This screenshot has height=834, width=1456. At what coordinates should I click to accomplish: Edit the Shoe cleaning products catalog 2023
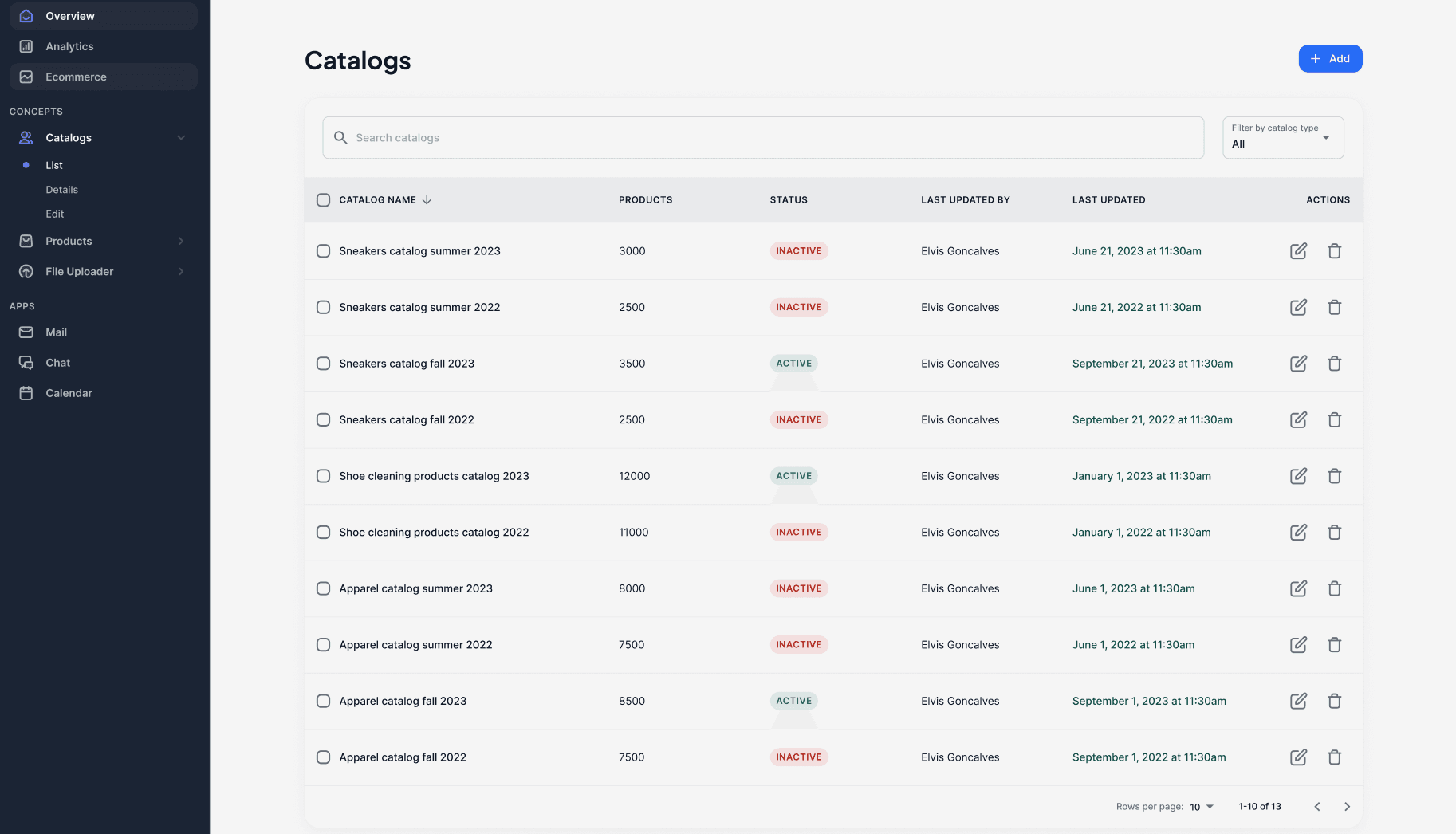tap(1298, 476)
